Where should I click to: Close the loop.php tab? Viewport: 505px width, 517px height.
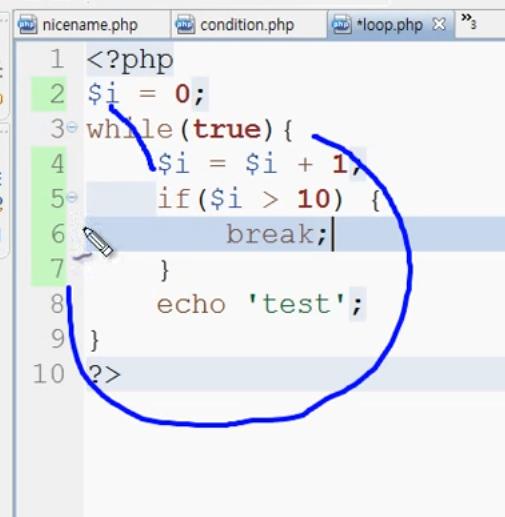(x=439, y=24)
